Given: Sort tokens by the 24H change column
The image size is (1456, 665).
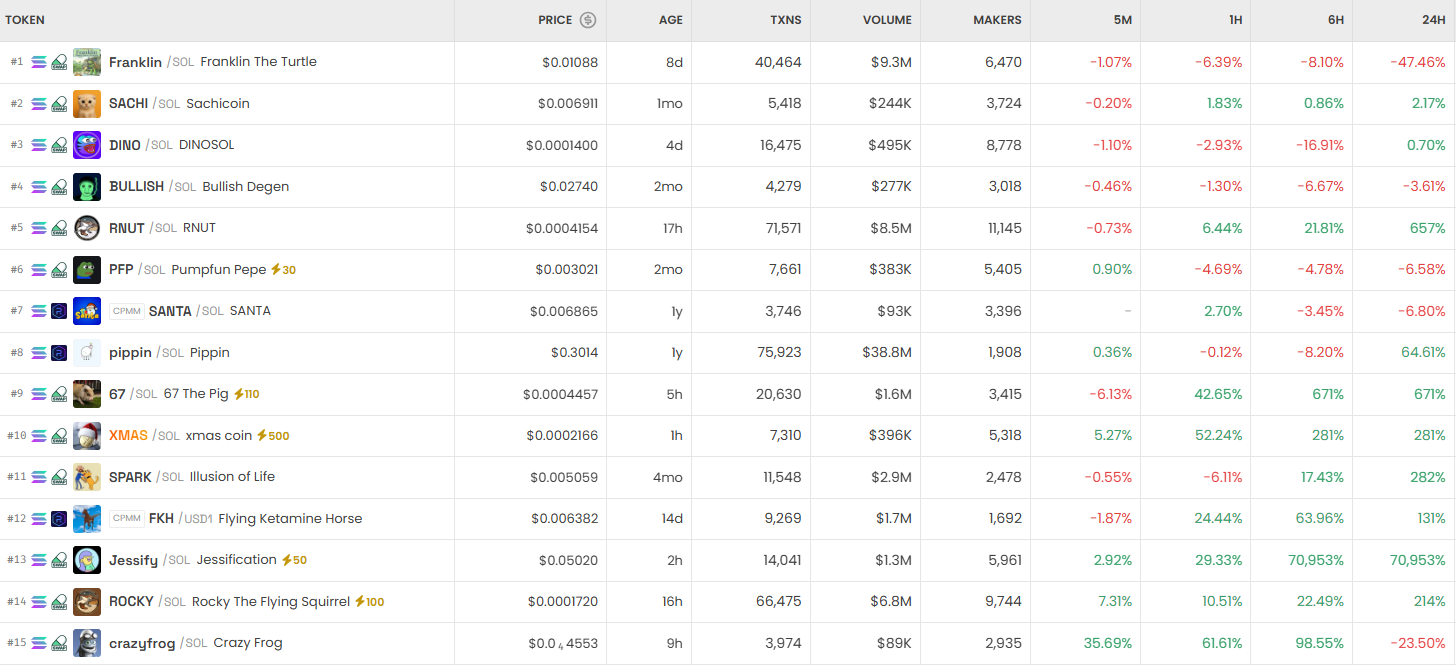Looking at the screenshot, I should tap(1431, 20).
